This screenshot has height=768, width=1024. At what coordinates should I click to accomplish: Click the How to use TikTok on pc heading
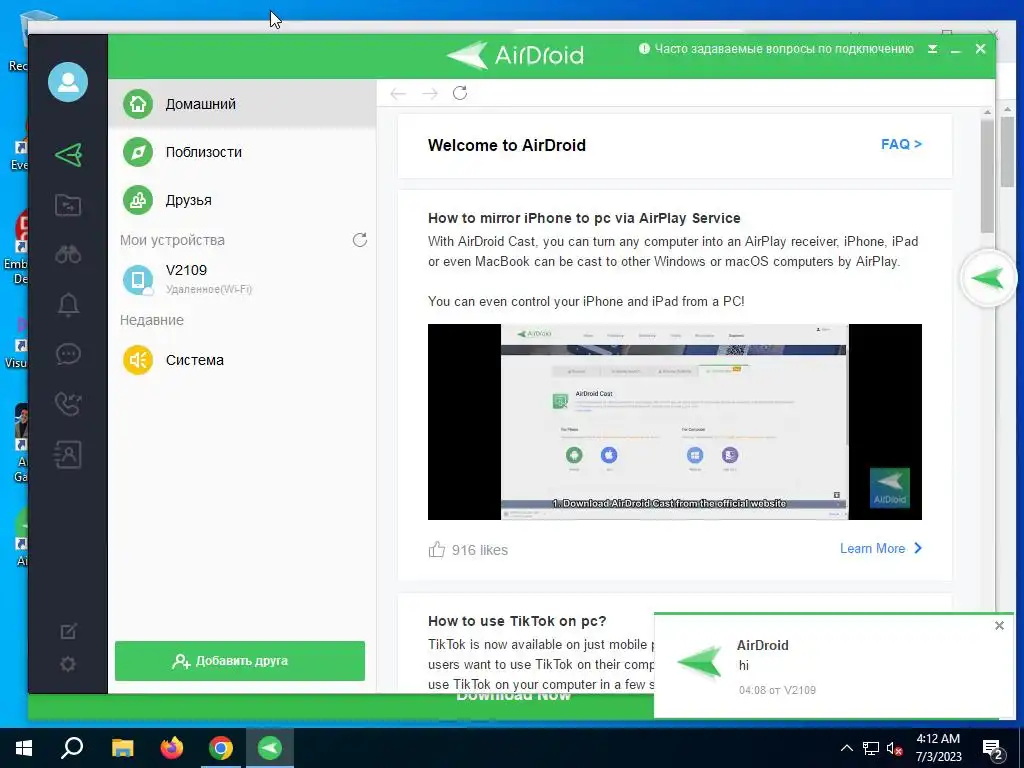517,621
